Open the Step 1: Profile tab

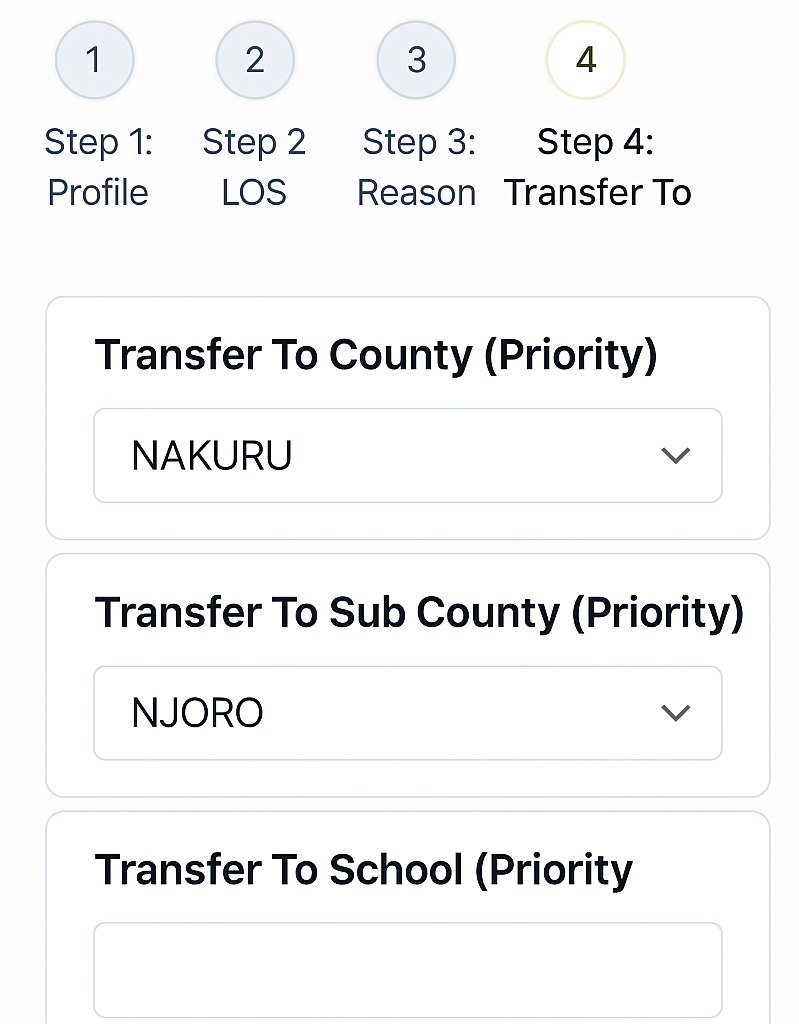click(98, 167)
